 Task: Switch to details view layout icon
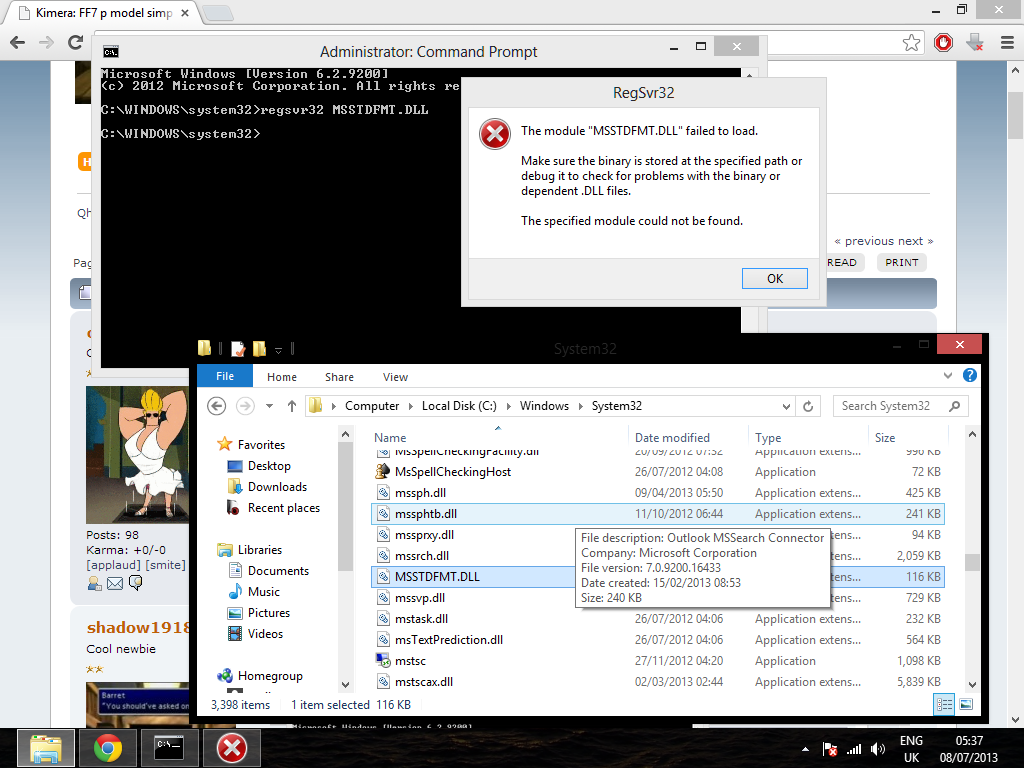944,704
